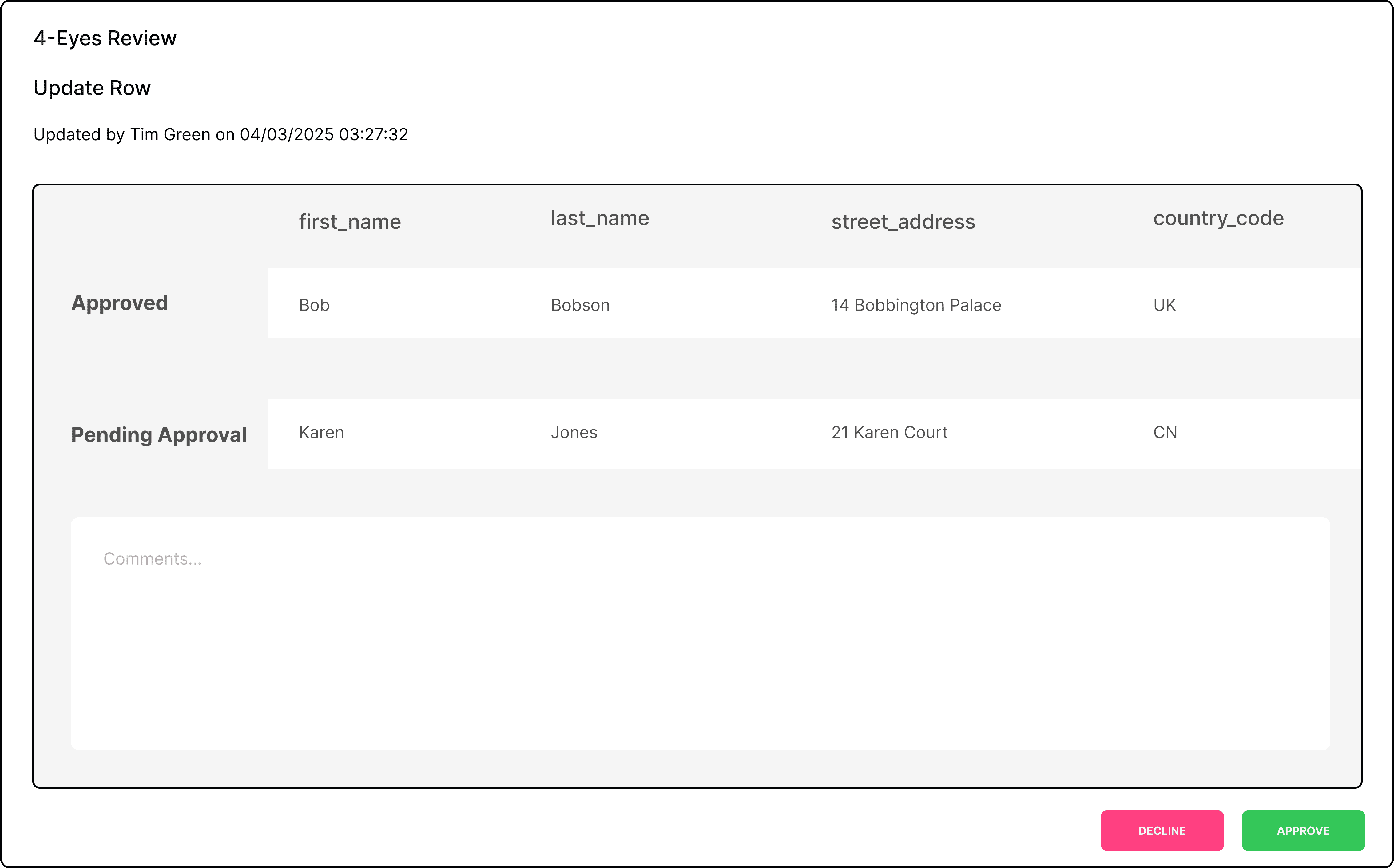Focus the Comments text area
The image size is (1394, 868).
[700, 633]
